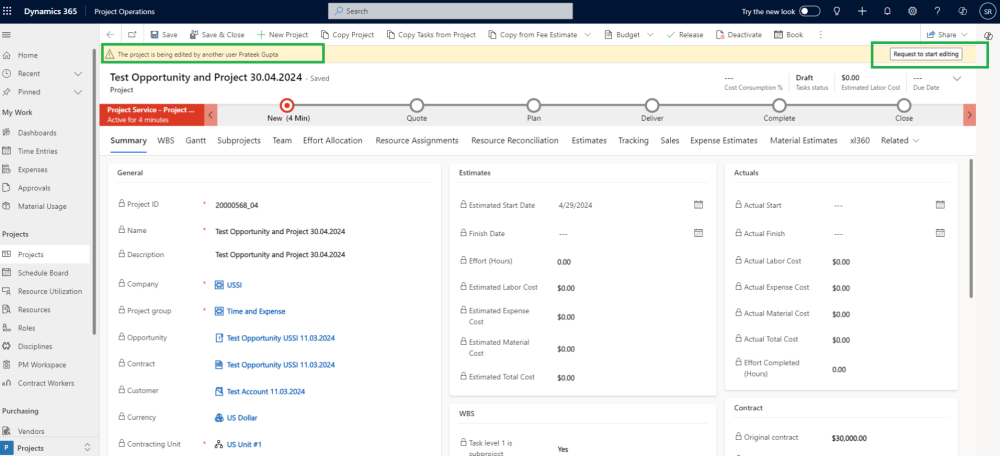The width and height of the screenshot is (1000, 456).
Task: Expand the Recent section chevron
Action: pos(78,73)
